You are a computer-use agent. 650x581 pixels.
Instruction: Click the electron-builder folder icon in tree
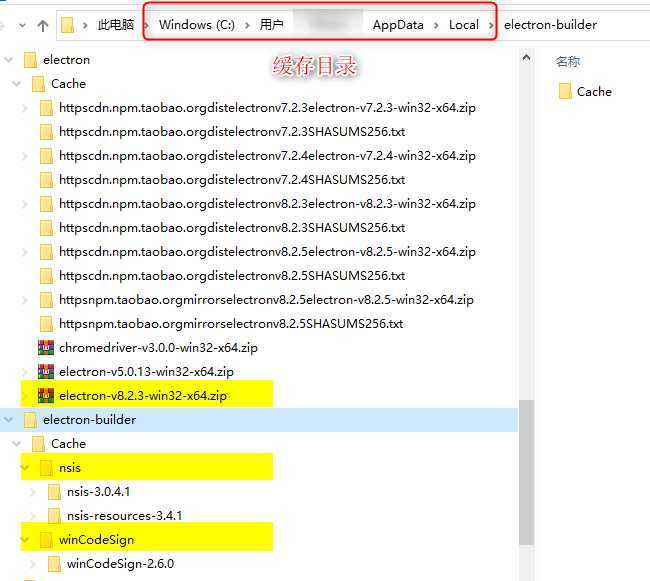(x=30, y=420)
